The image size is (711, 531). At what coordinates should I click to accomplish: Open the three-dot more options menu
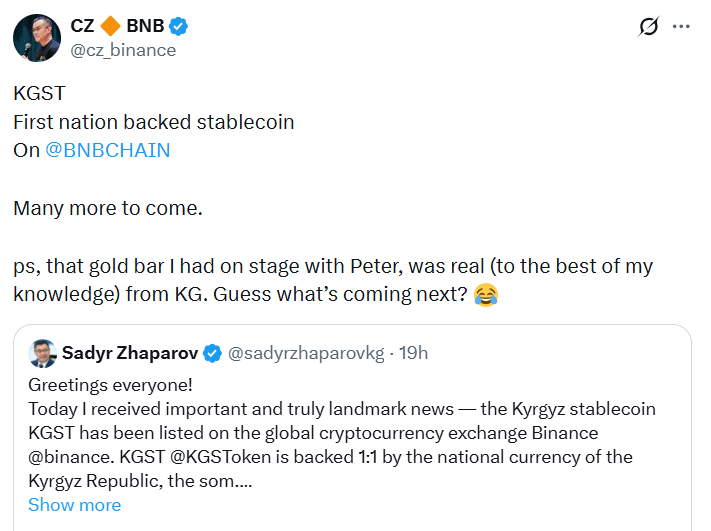pyautogui.click(x=681, y=27)
